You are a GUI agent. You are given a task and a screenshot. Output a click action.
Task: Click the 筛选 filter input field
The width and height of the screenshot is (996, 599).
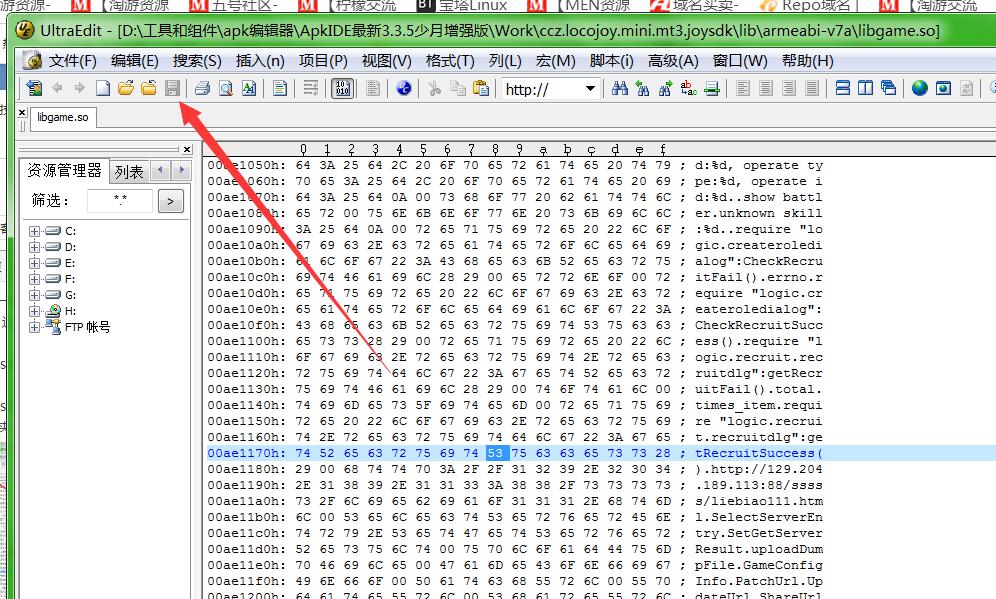click(120, 201)
